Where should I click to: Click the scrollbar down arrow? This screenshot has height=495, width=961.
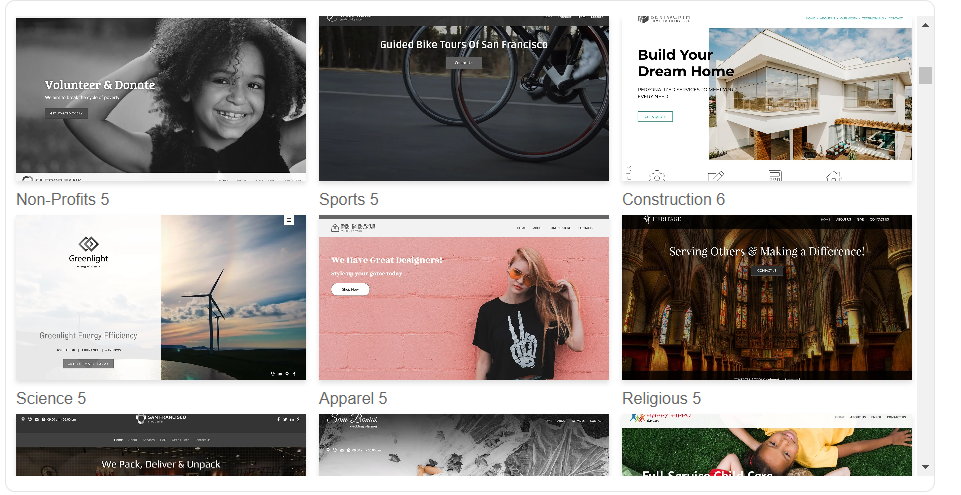click(925, 467)
